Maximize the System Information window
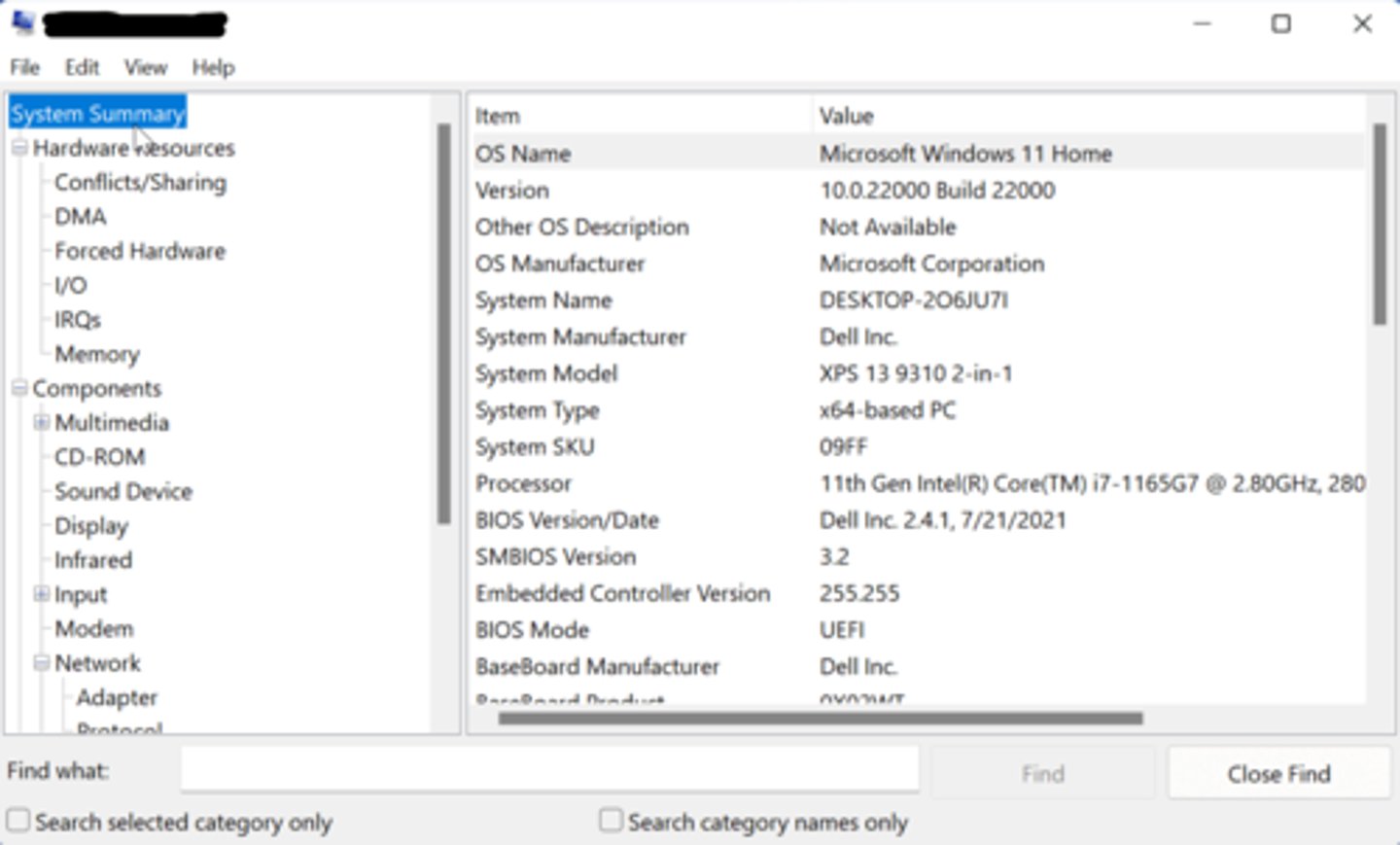This screenshot has height=845, width=1400. [x=1281, y=23]
